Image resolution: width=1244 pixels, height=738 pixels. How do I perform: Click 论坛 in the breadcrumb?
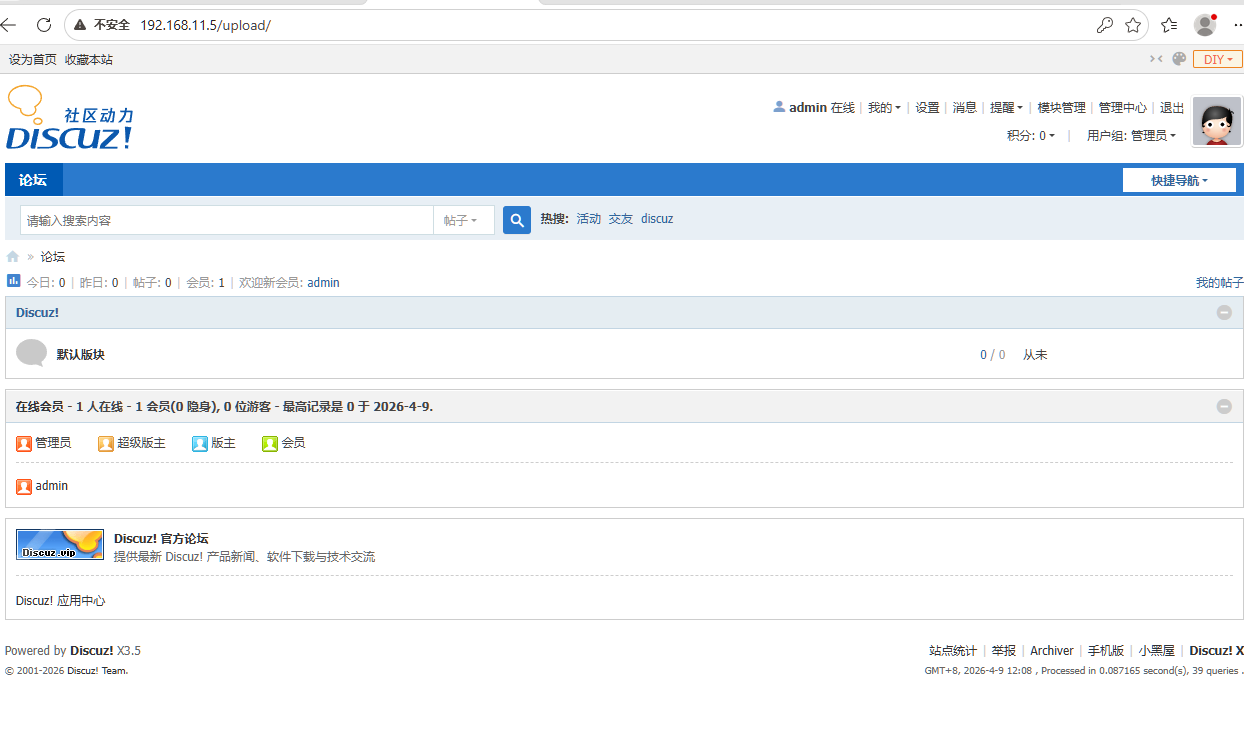(x=53, y=257)
